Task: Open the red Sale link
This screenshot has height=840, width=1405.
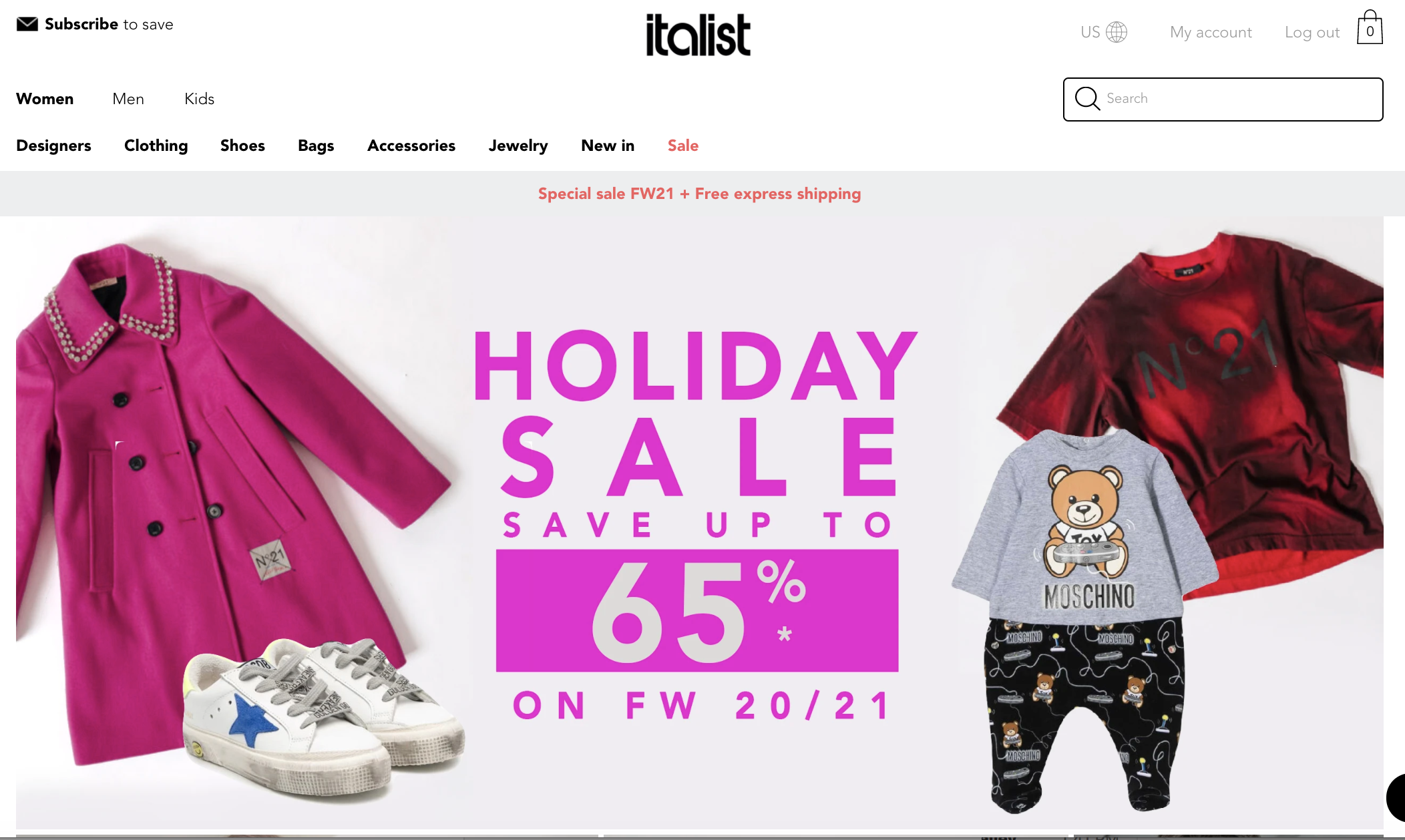Action: (683, 146)
